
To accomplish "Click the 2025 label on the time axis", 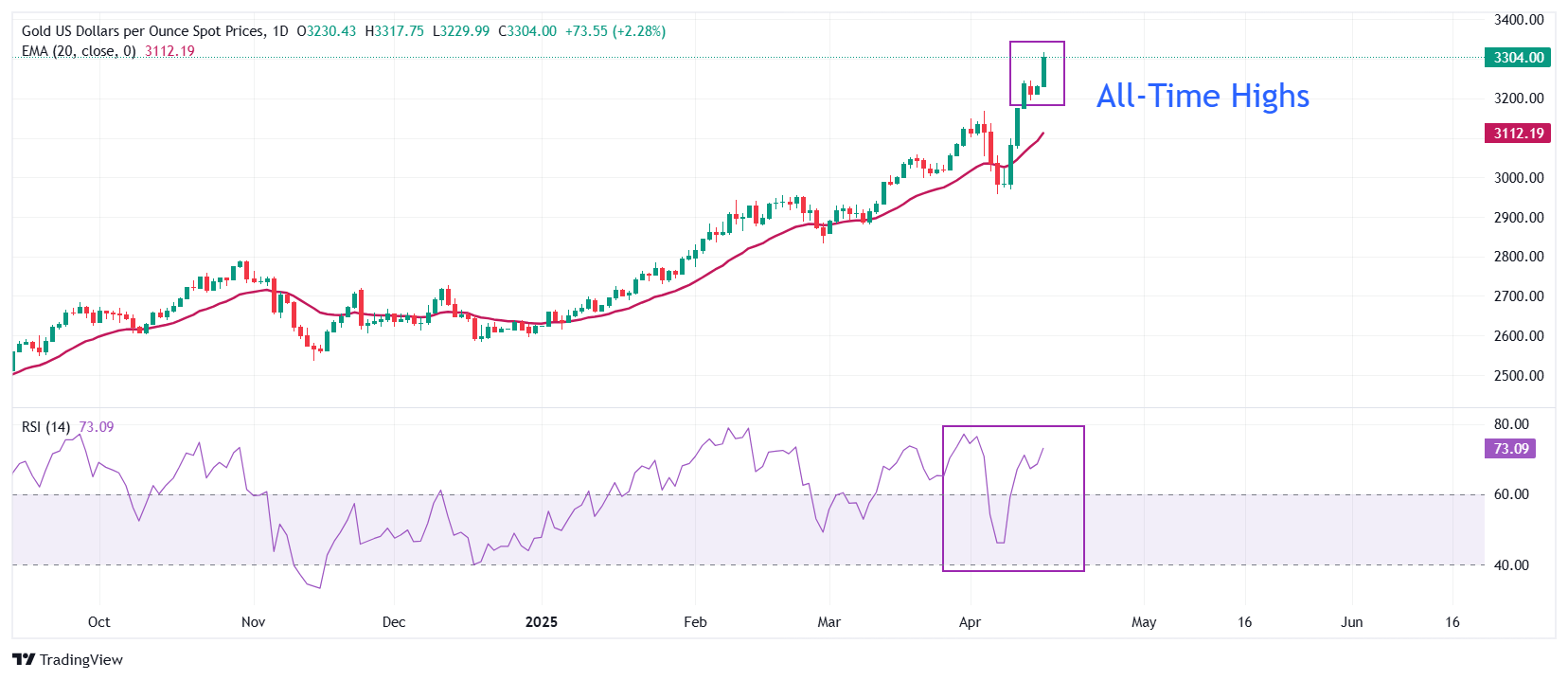I will point(542,622).
